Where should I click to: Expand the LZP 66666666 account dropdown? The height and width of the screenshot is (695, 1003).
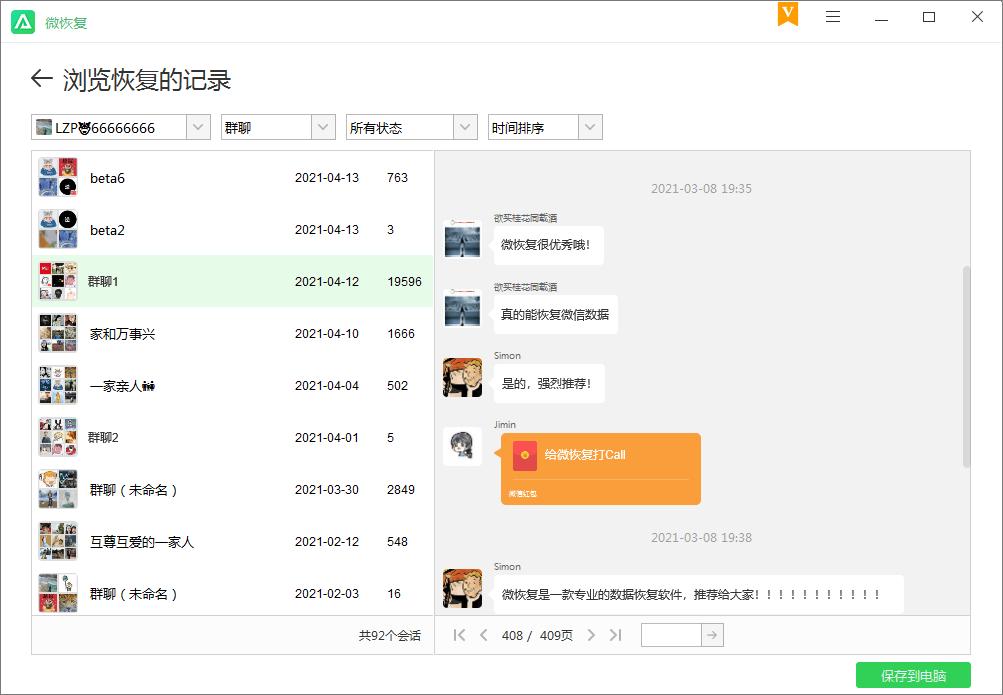[x=198, y=127]
